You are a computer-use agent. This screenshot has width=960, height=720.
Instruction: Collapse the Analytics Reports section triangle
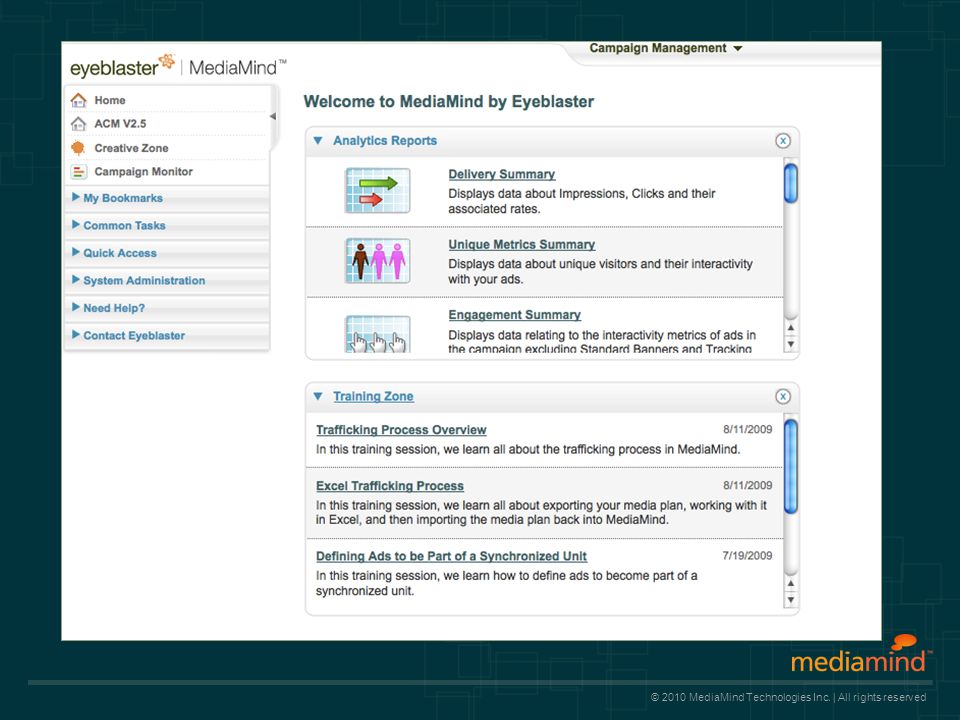[318, 141]
